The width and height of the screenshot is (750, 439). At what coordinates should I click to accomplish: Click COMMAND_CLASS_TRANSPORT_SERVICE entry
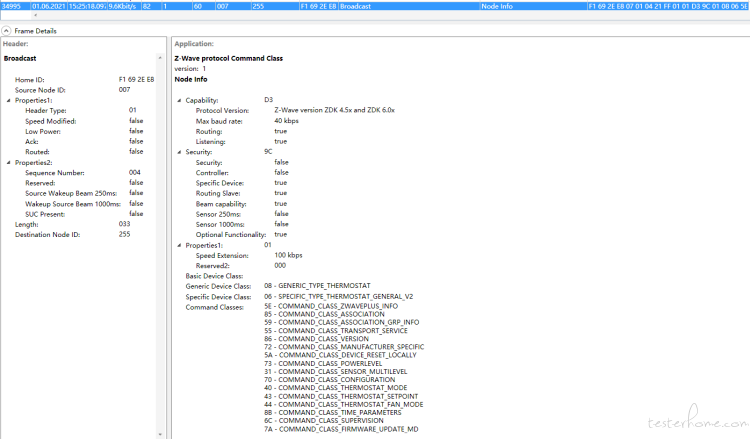(336, 330)
